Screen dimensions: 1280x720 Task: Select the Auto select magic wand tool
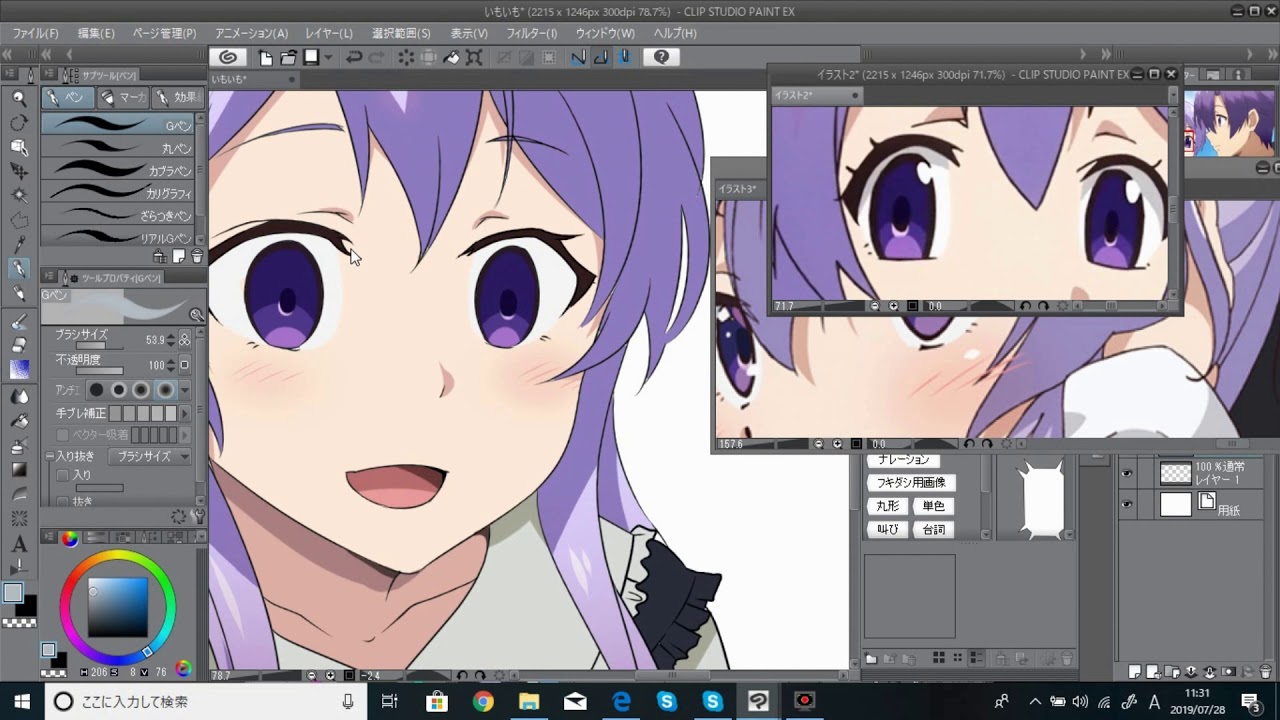pyautogui.click(x=19, y=195)
